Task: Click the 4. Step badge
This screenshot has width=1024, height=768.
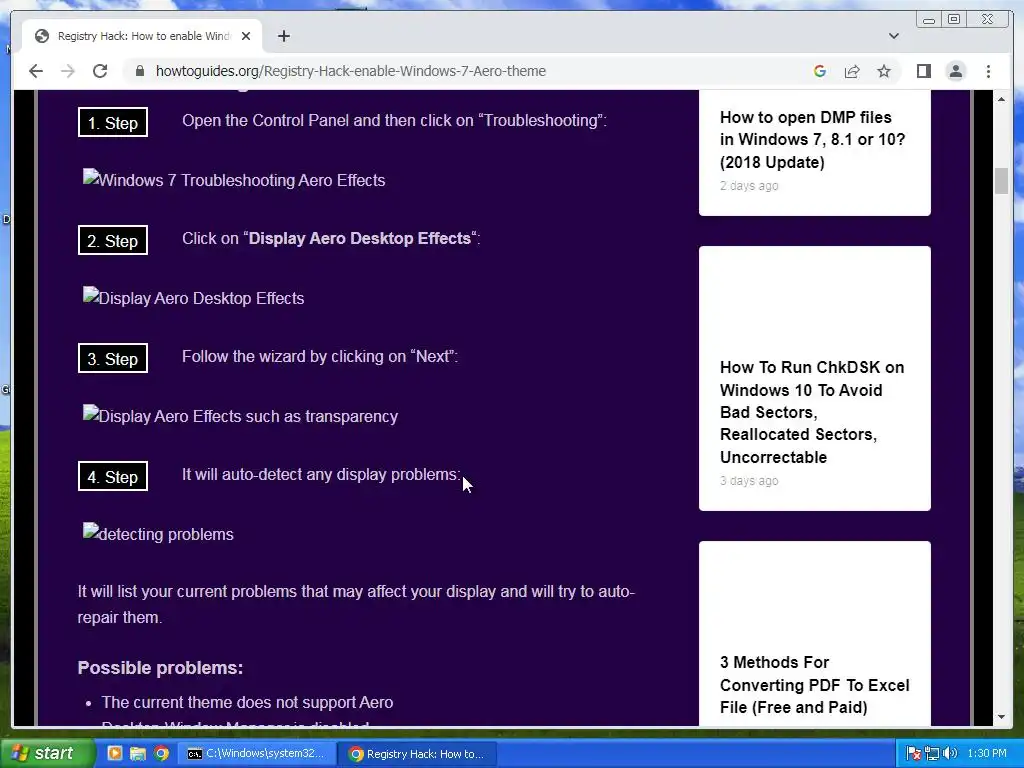Action: click(113, 476)
